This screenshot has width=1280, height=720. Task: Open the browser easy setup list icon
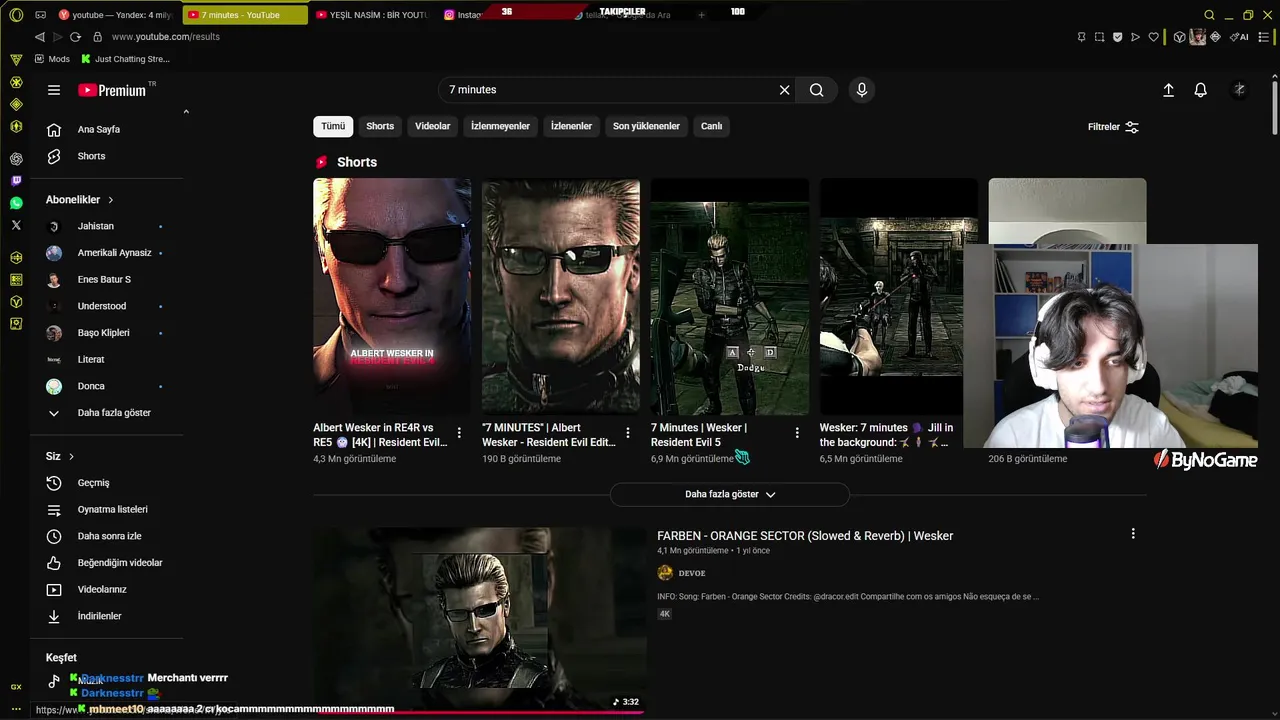(x=1265, y=37)
